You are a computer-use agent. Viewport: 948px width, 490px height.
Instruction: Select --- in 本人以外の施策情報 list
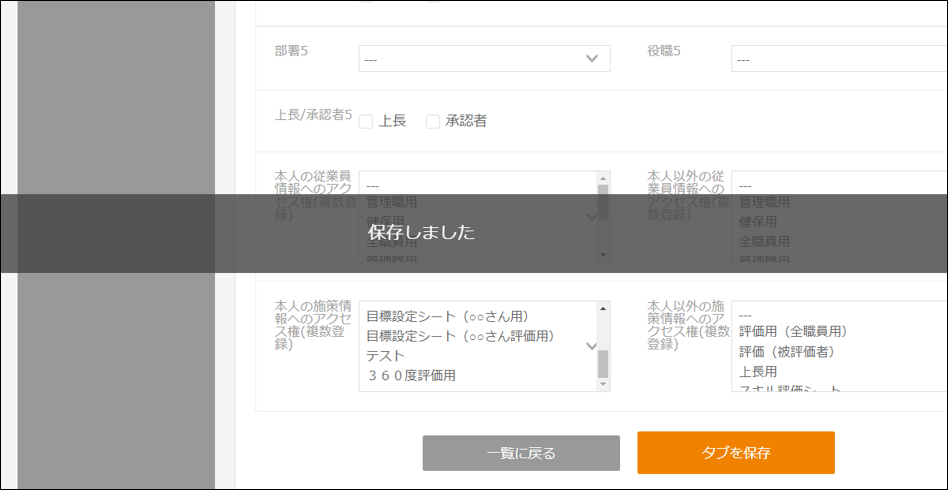pos(745,315)
